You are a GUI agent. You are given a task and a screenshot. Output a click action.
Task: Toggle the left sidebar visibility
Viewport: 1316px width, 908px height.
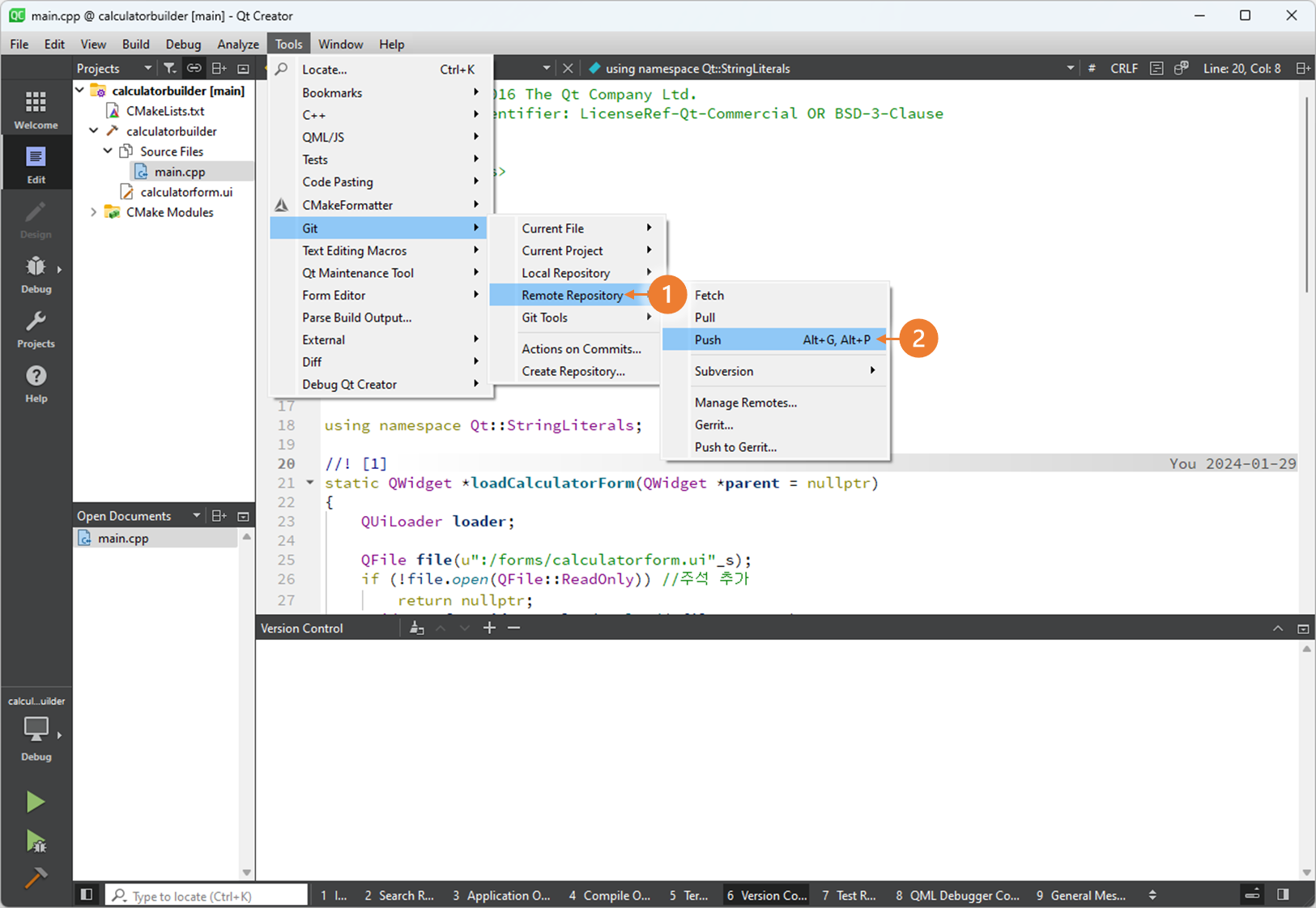87,894
